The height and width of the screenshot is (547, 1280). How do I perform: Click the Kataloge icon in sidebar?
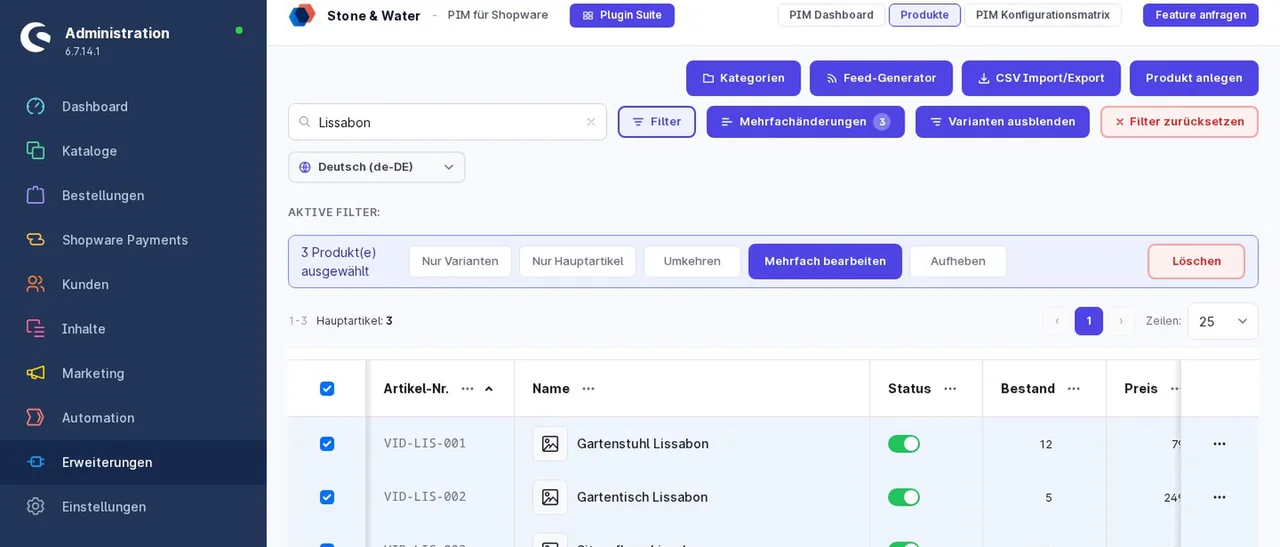[35, 150]
